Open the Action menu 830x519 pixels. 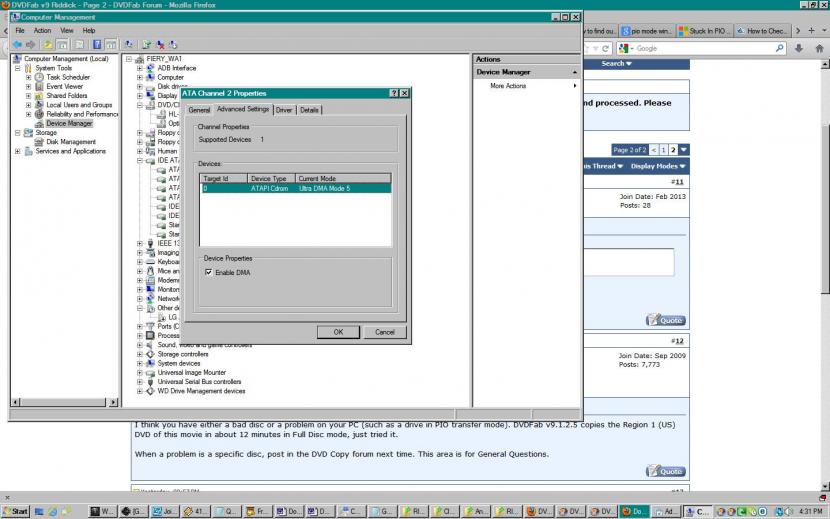[43, 30]
